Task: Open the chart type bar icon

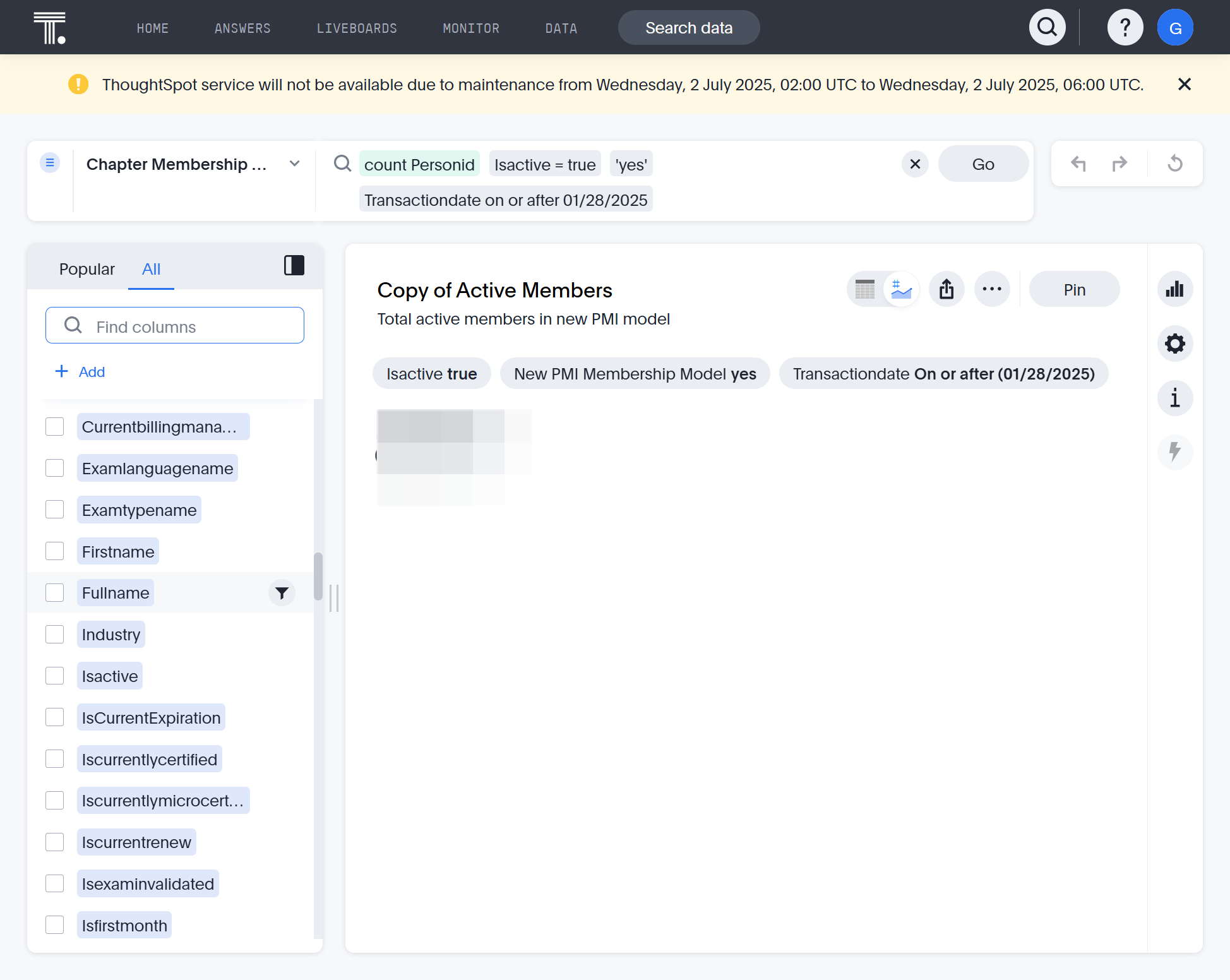Action: (x=1175, y=290)
